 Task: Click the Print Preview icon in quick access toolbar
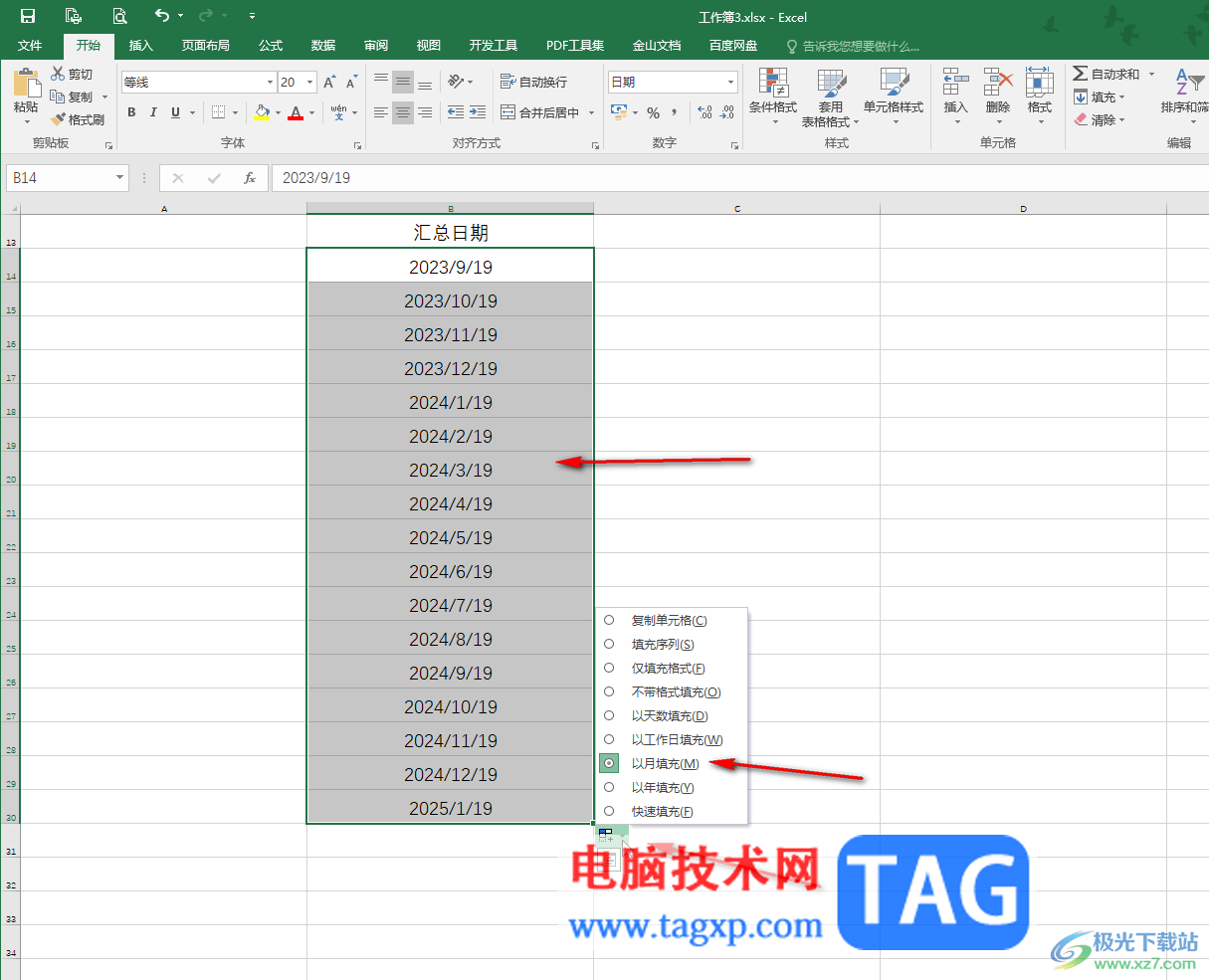[119, 16]
